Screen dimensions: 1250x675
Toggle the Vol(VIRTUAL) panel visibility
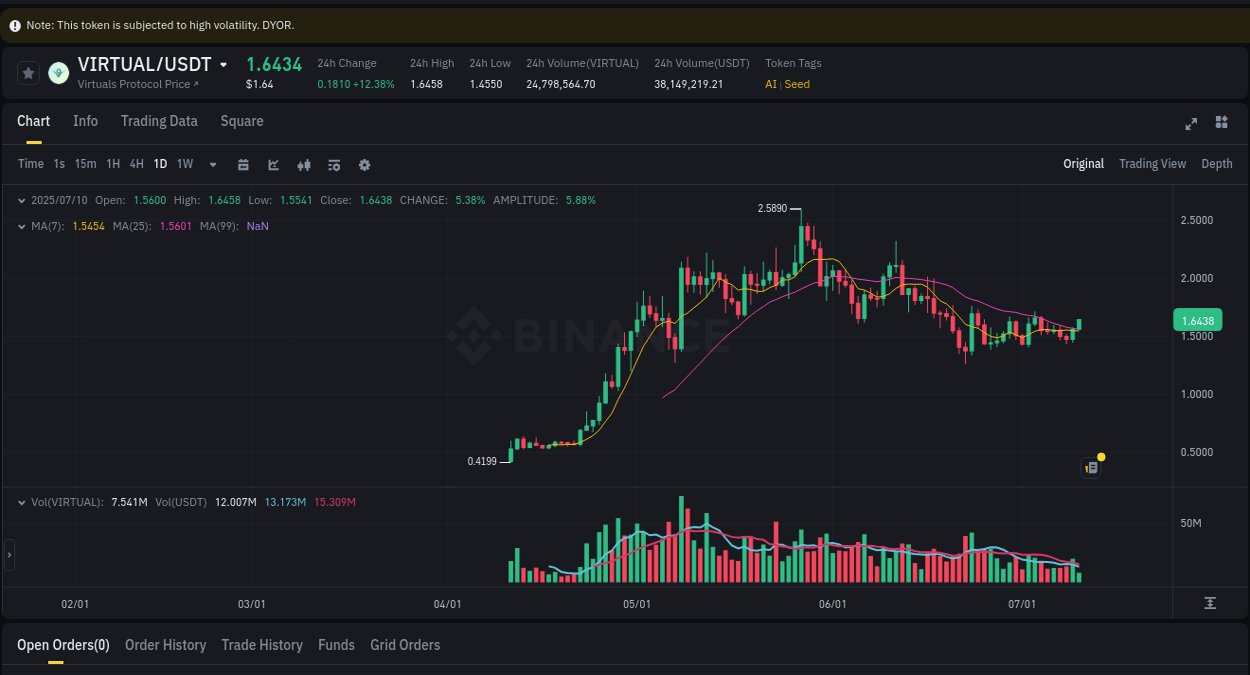tap(20, 501)
